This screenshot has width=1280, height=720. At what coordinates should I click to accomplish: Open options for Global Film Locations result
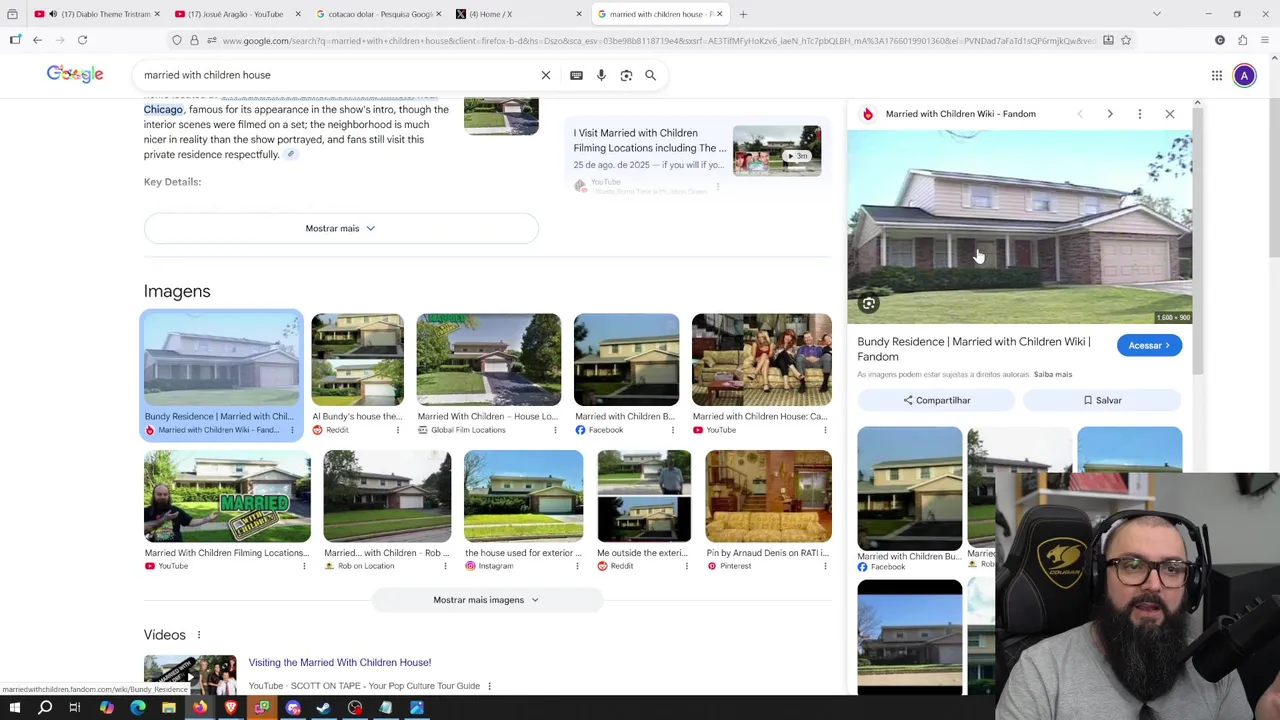click(x=555, y=430)
